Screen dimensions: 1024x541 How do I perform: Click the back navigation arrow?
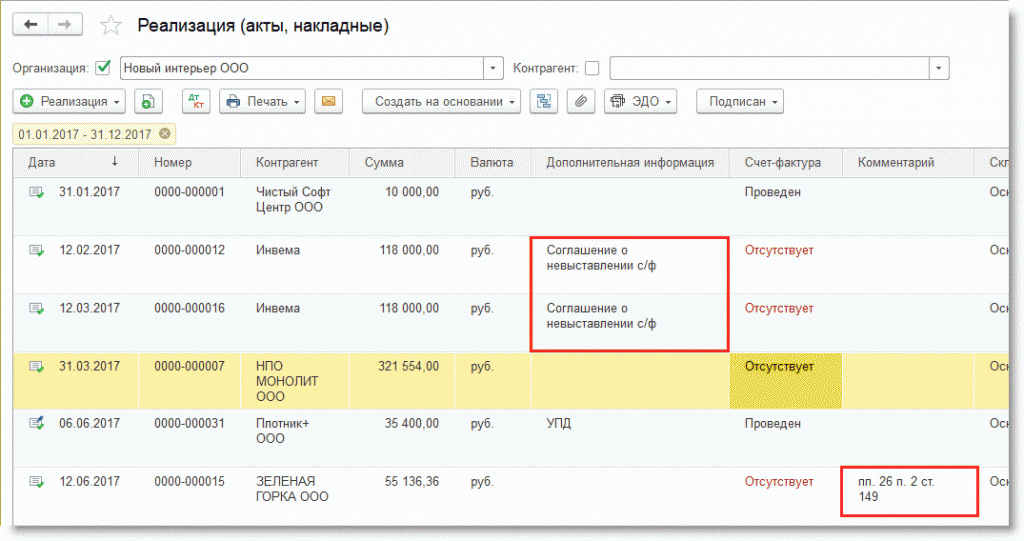pos(30,24)
